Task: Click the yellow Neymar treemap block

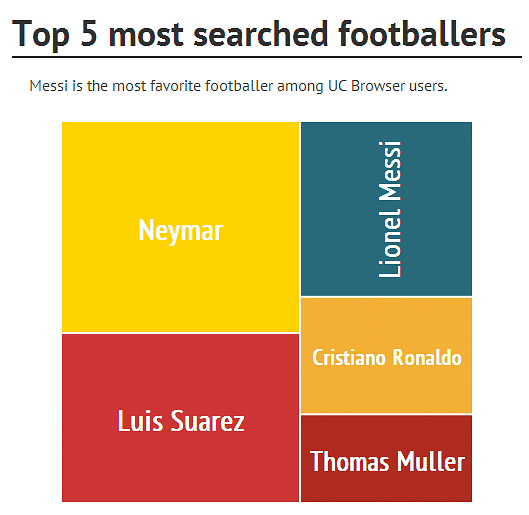Action: click(180, 227)
